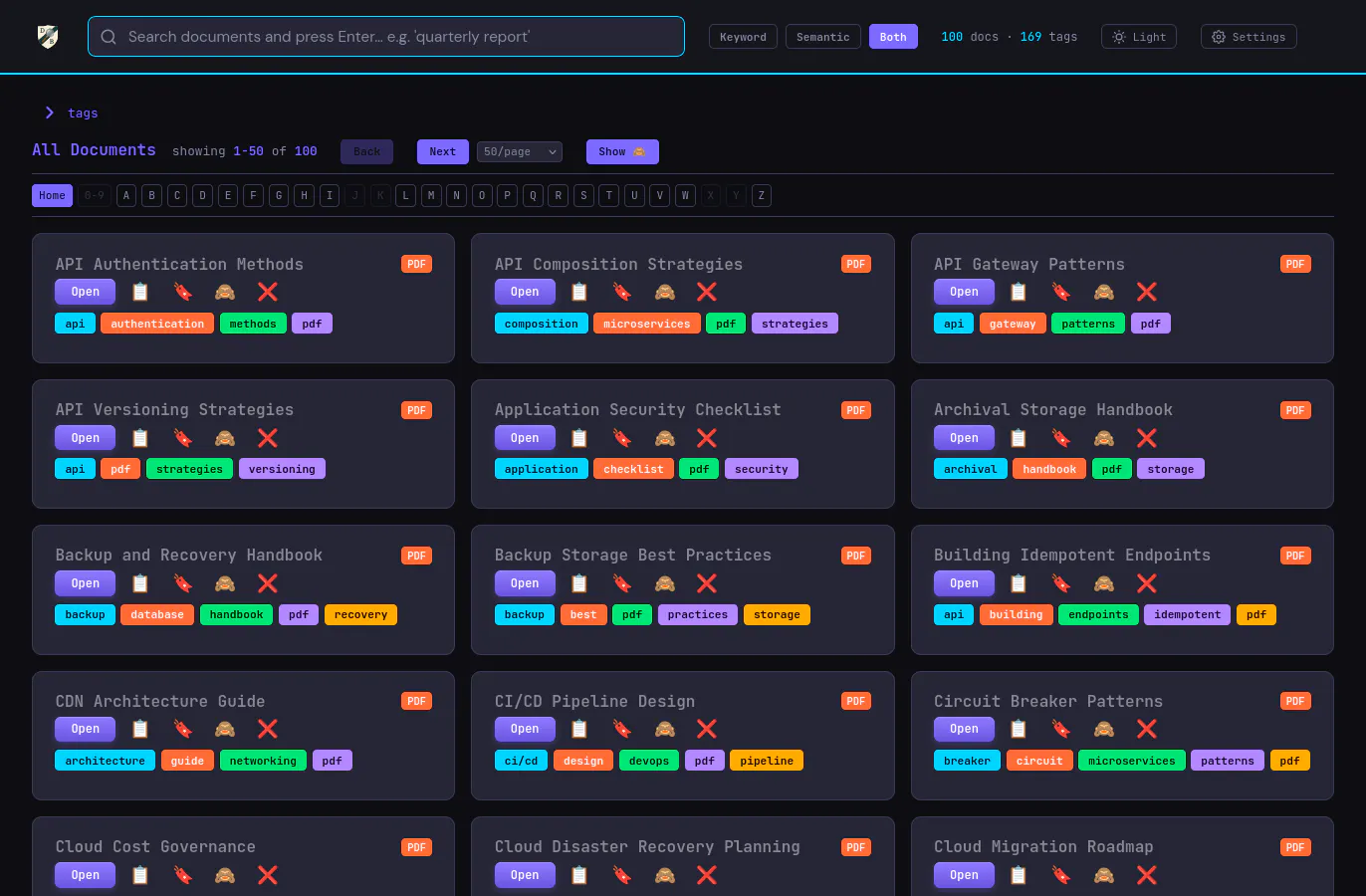Click the app logo in the header

(x=48, y=37)
